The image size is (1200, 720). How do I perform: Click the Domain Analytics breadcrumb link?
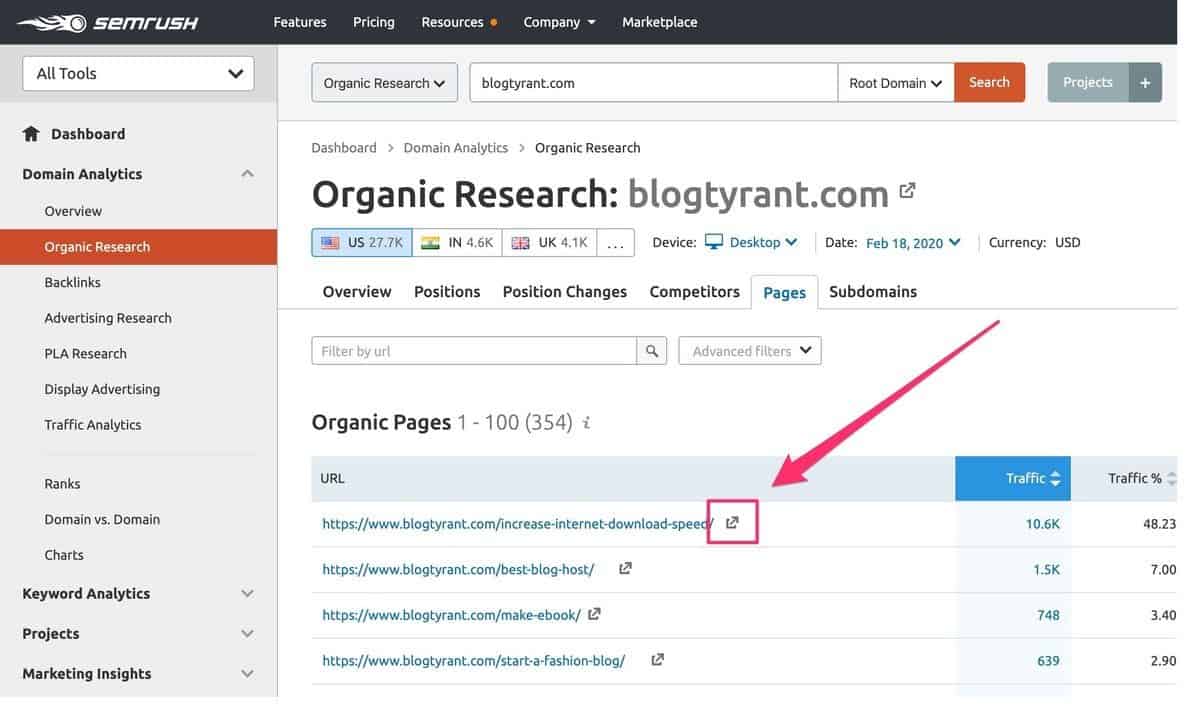[x=456, y=148]
